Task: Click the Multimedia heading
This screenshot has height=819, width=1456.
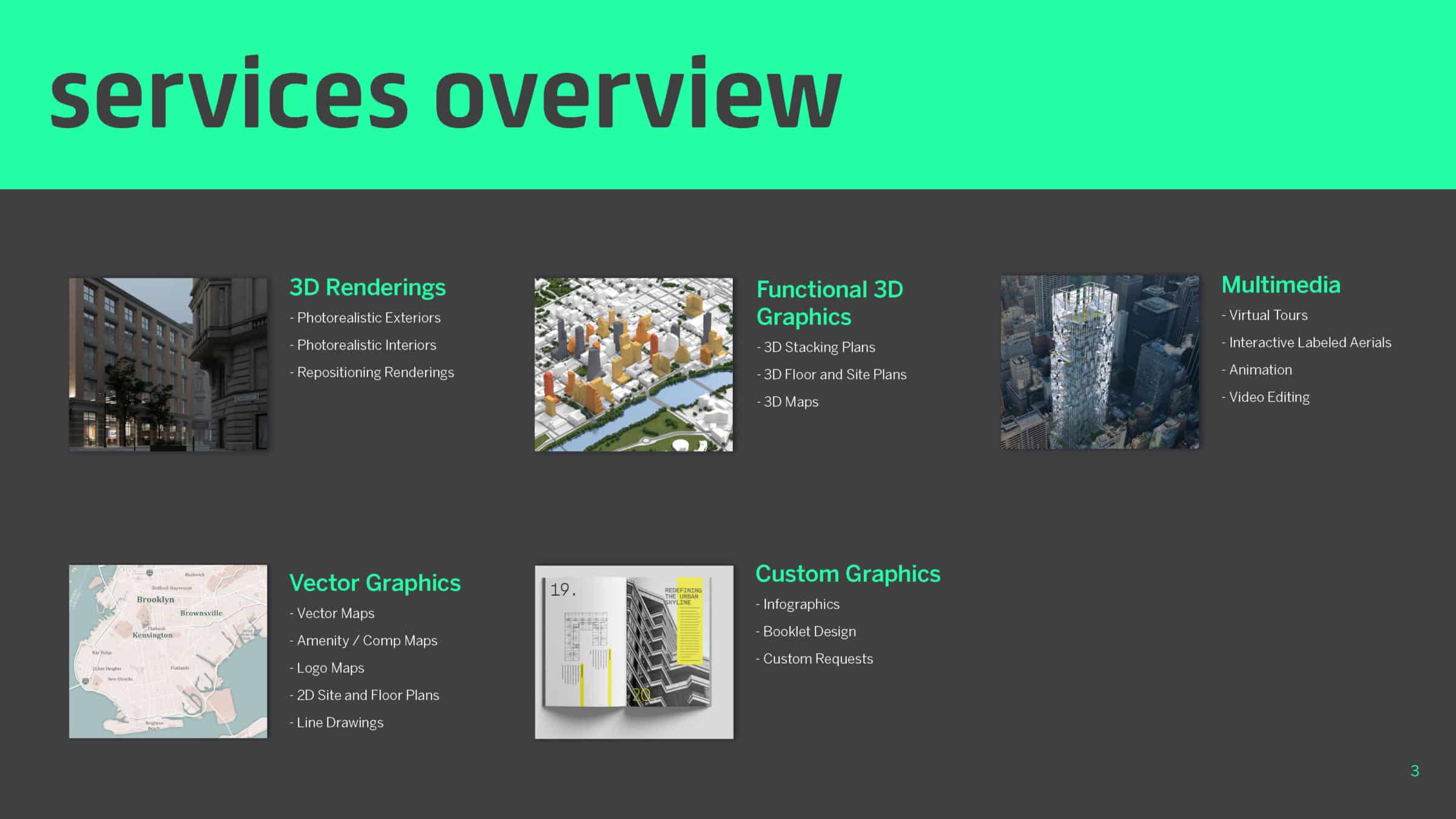Action: pos(1281,285)
